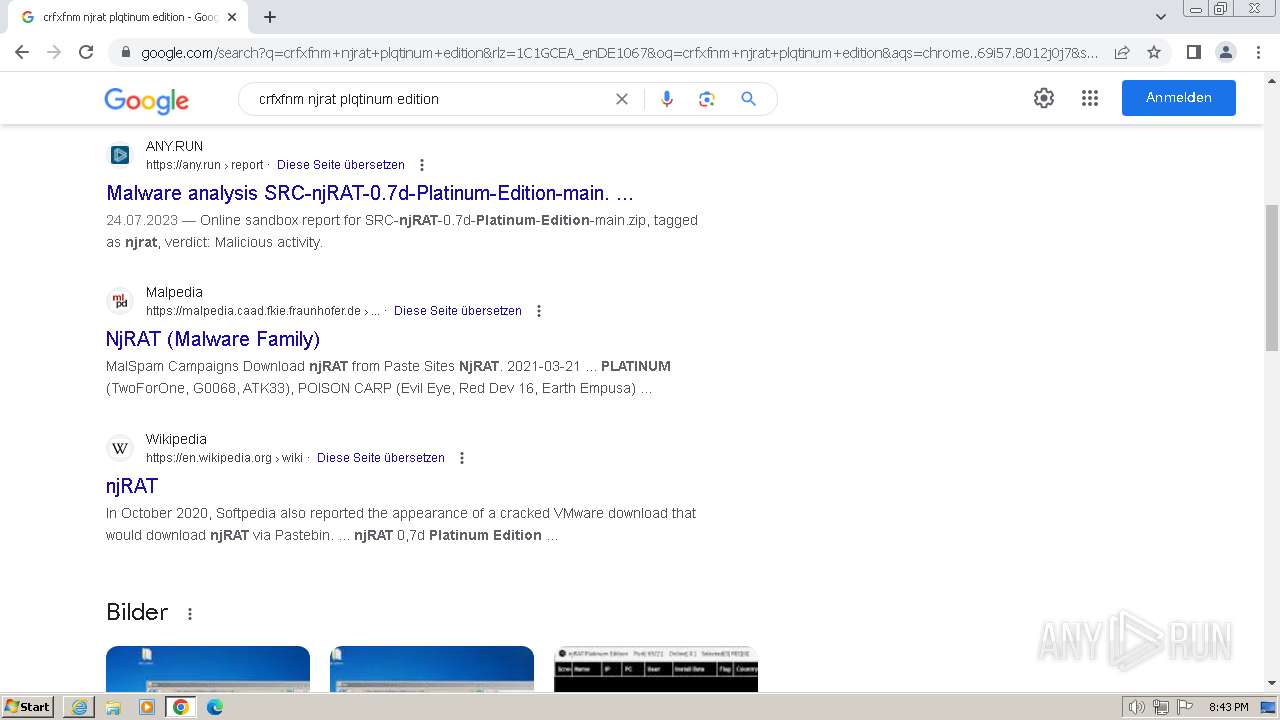Share this page from the address bar
This screenshot has height=720, width=1280.
point(1122,52)
